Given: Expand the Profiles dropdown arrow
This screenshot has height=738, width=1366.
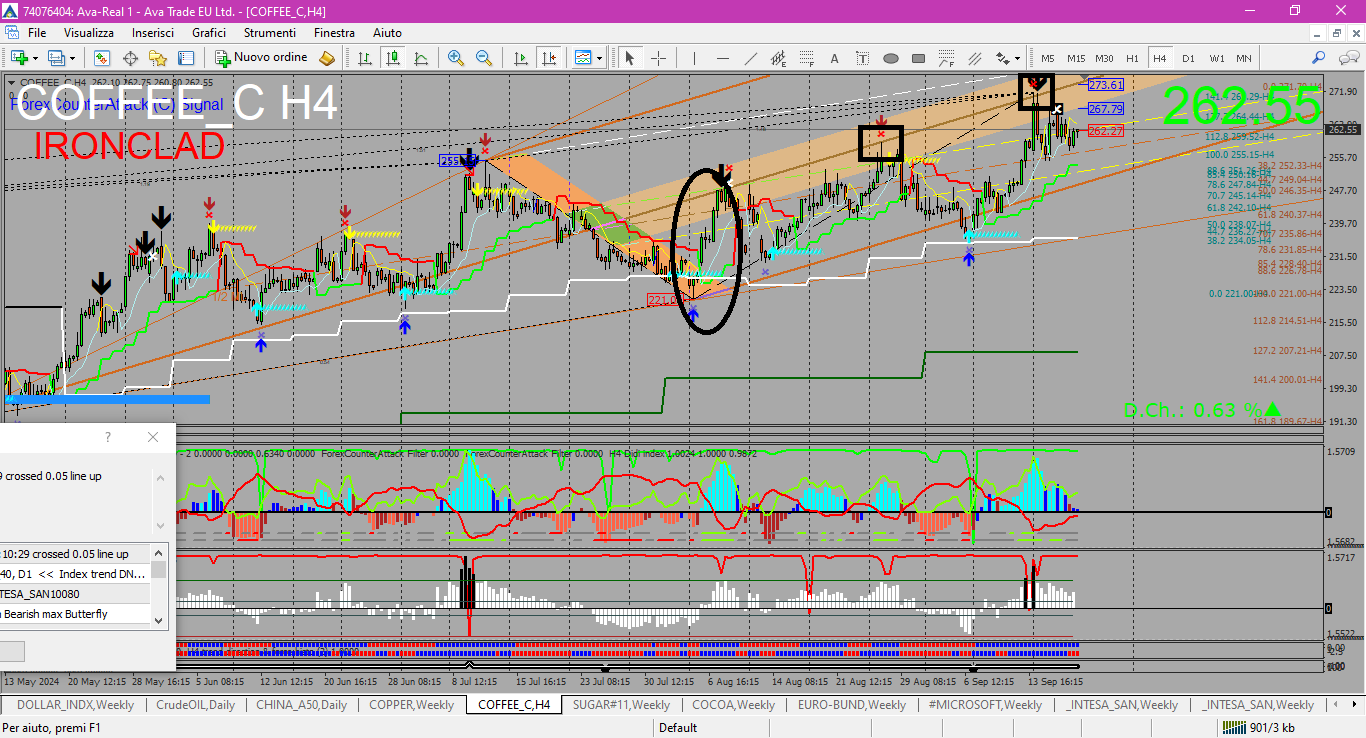Looking at the screenshot, I should pos(72,58).
